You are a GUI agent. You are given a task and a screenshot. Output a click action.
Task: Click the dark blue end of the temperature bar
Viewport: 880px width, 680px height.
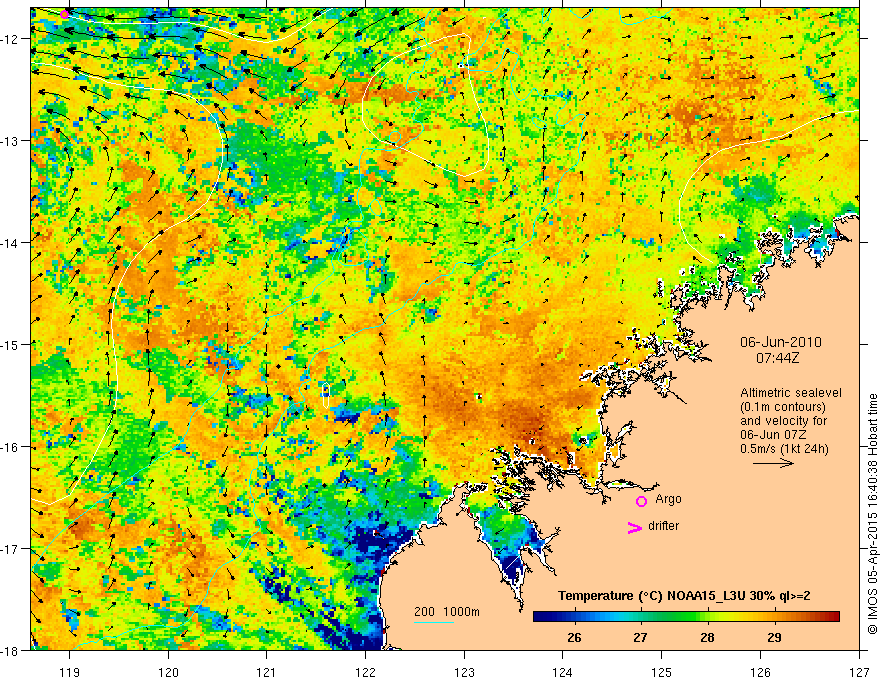tap(539, 617)
